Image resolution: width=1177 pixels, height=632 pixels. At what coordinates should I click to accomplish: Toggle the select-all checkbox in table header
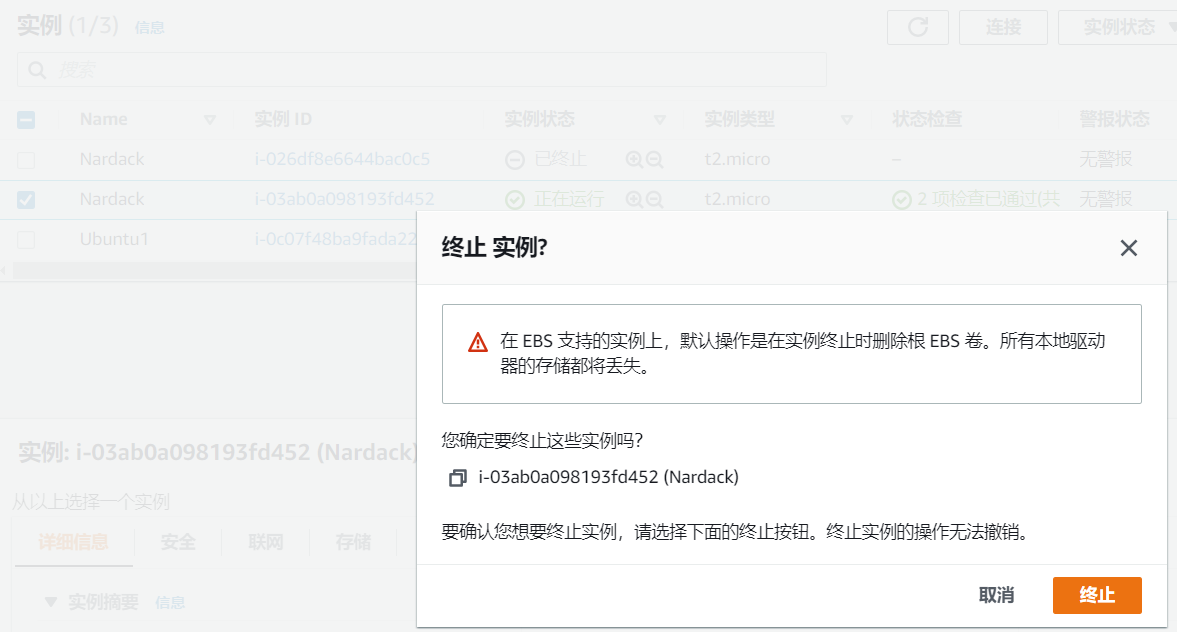26,119
